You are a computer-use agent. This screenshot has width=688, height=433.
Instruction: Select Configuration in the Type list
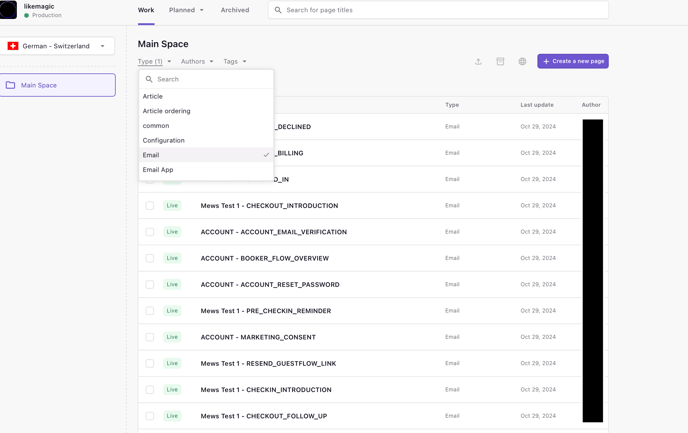[164, 141]
